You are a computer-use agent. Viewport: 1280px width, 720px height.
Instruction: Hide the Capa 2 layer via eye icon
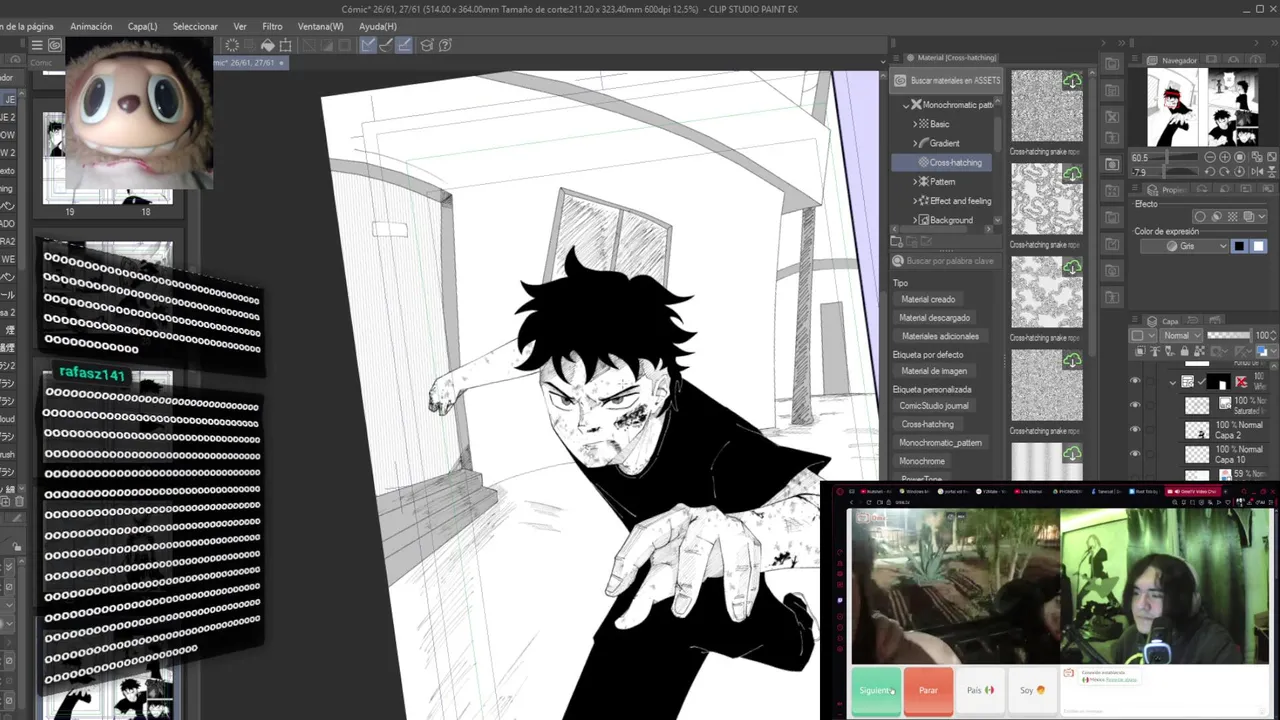tap(1135, 429)
